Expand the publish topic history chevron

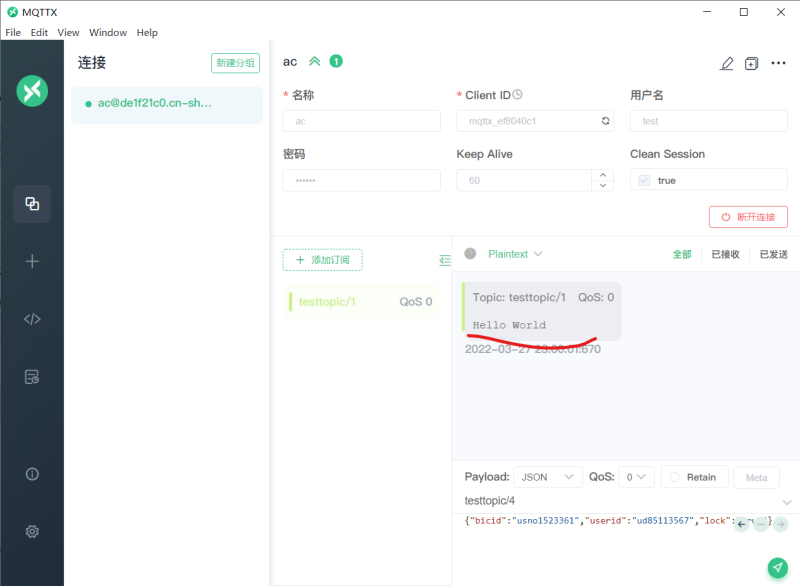pos(787,502)
